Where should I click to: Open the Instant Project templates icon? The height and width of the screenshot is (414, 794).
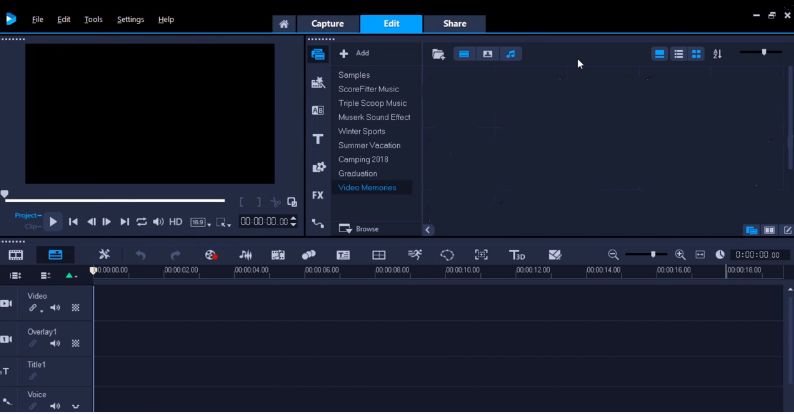click(x=318, y=82)
